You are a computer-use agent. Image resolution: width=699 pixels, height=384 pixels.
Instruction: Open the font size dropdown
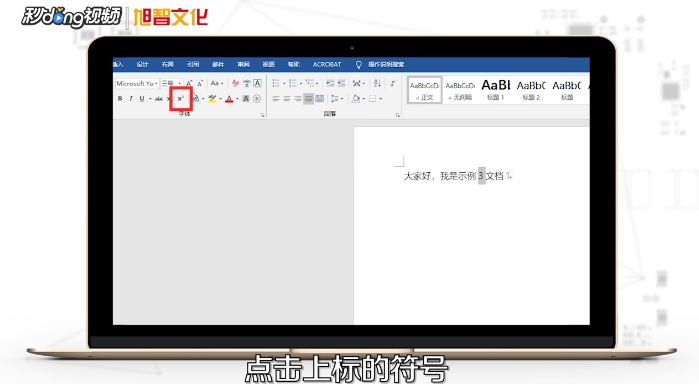click(179, 84)
